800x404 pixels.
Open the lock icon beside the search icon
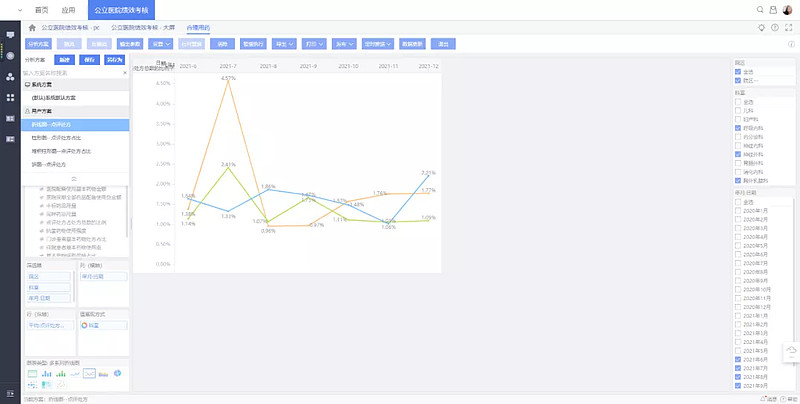[773, 10]
